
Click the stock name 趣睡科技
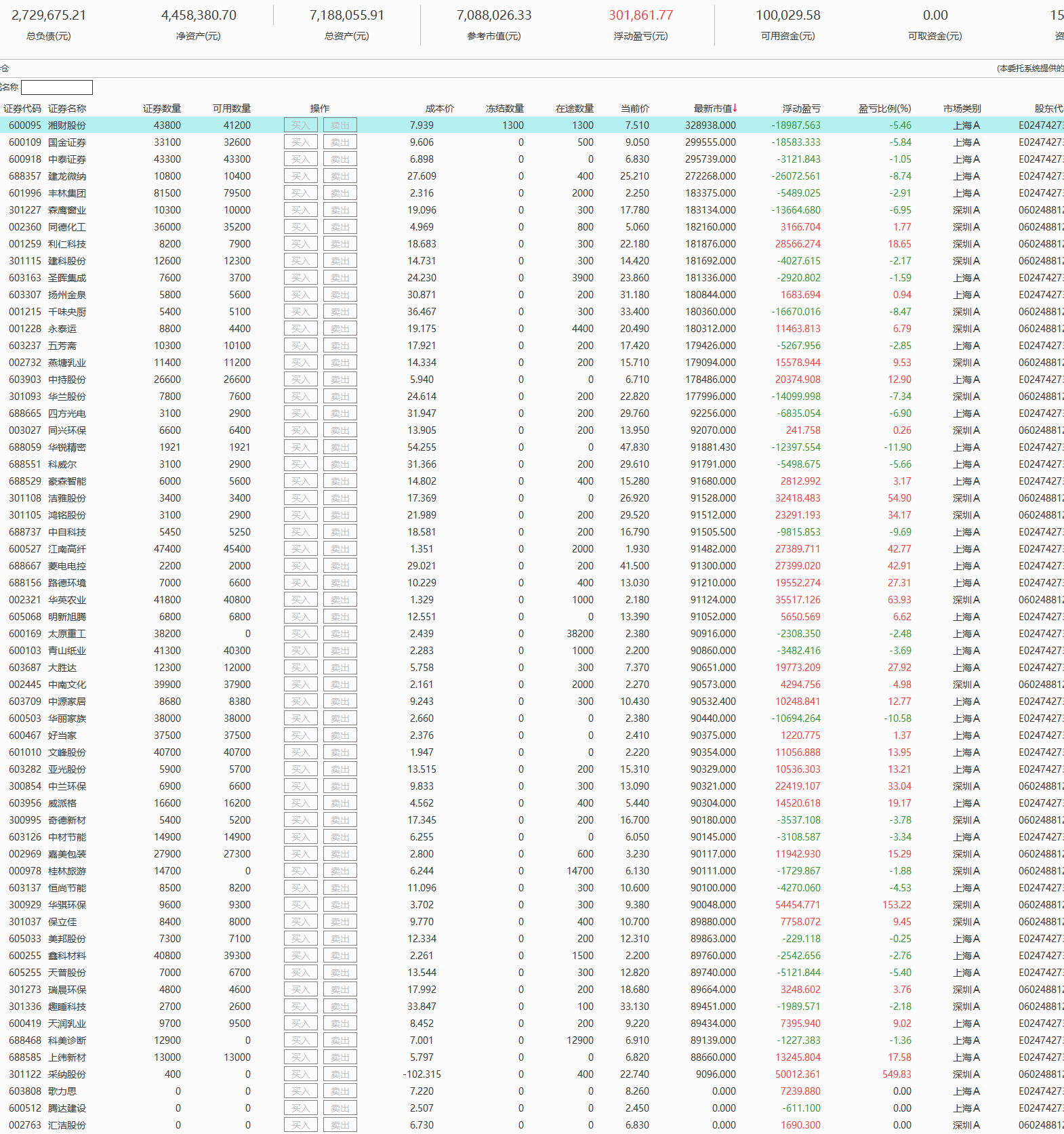[x=67, y=1007]
